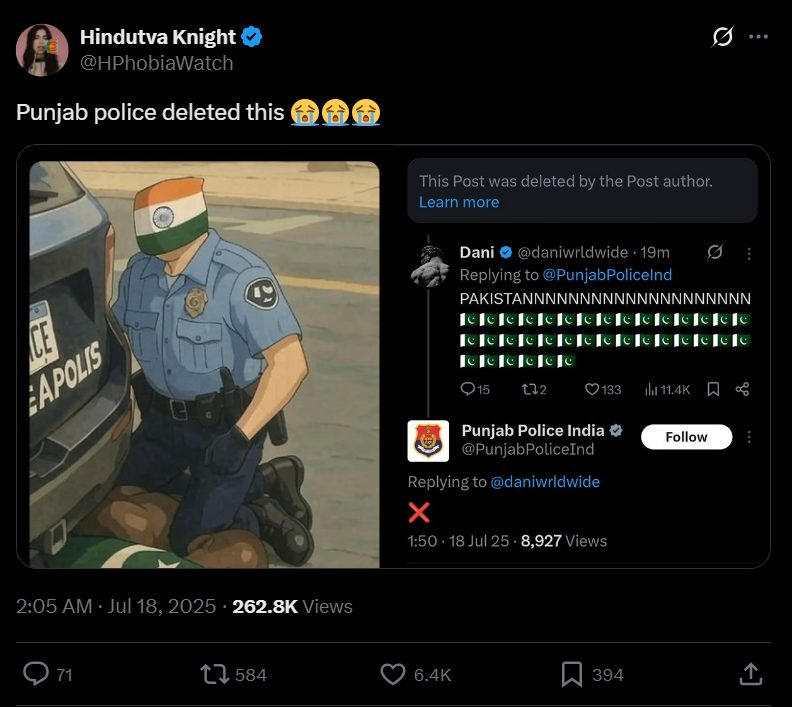The image size is (792, 707).
Task: Open more options on Dani's reply
Action: (x=750, y=253)
